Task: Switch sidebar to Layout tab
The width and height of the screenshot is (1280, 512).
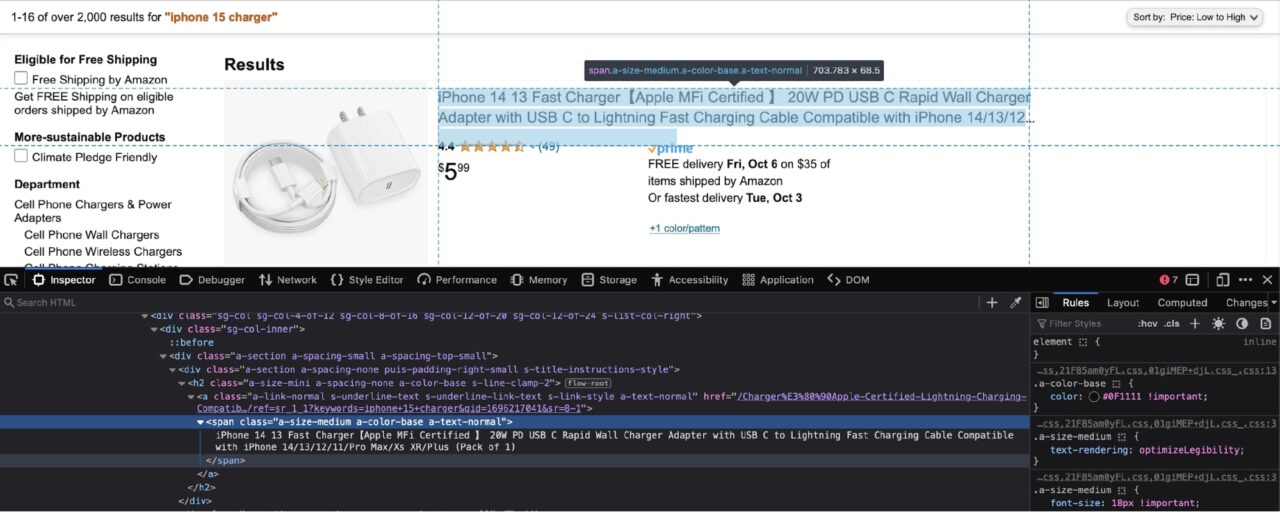Action: [x=1123, y=302]
